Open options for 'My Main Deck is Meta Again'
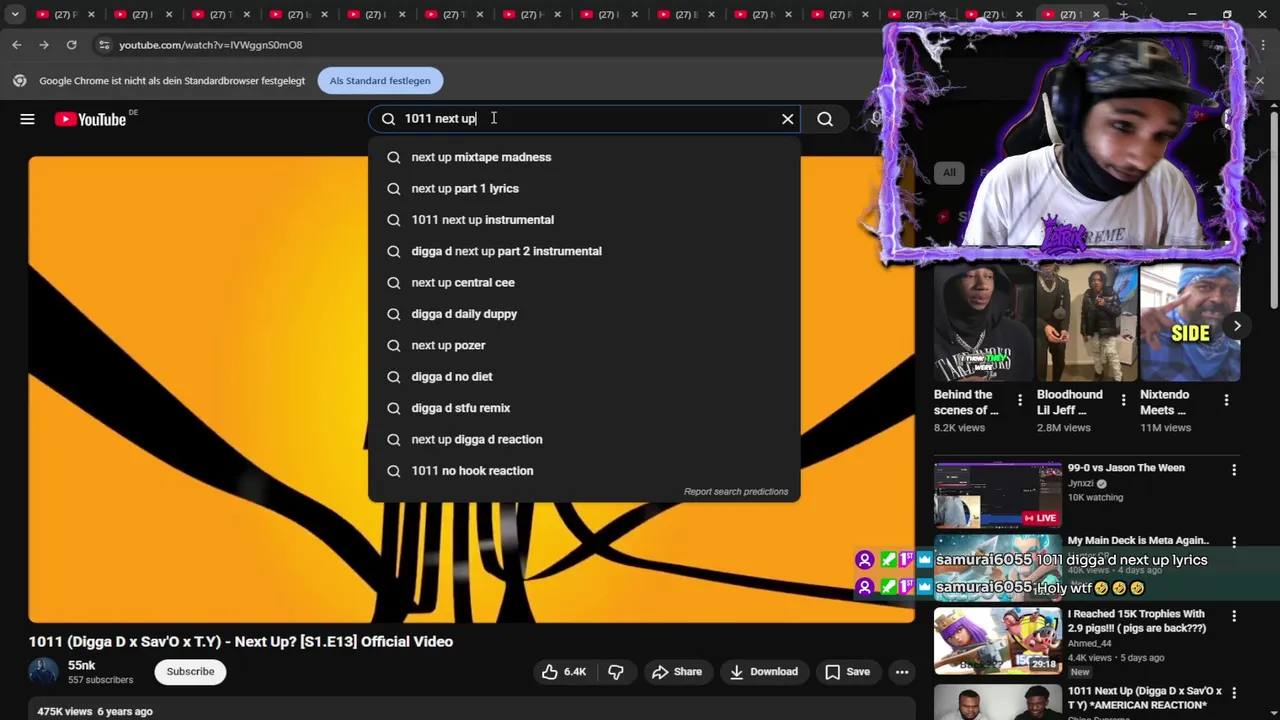 (x=1234, y=542)
